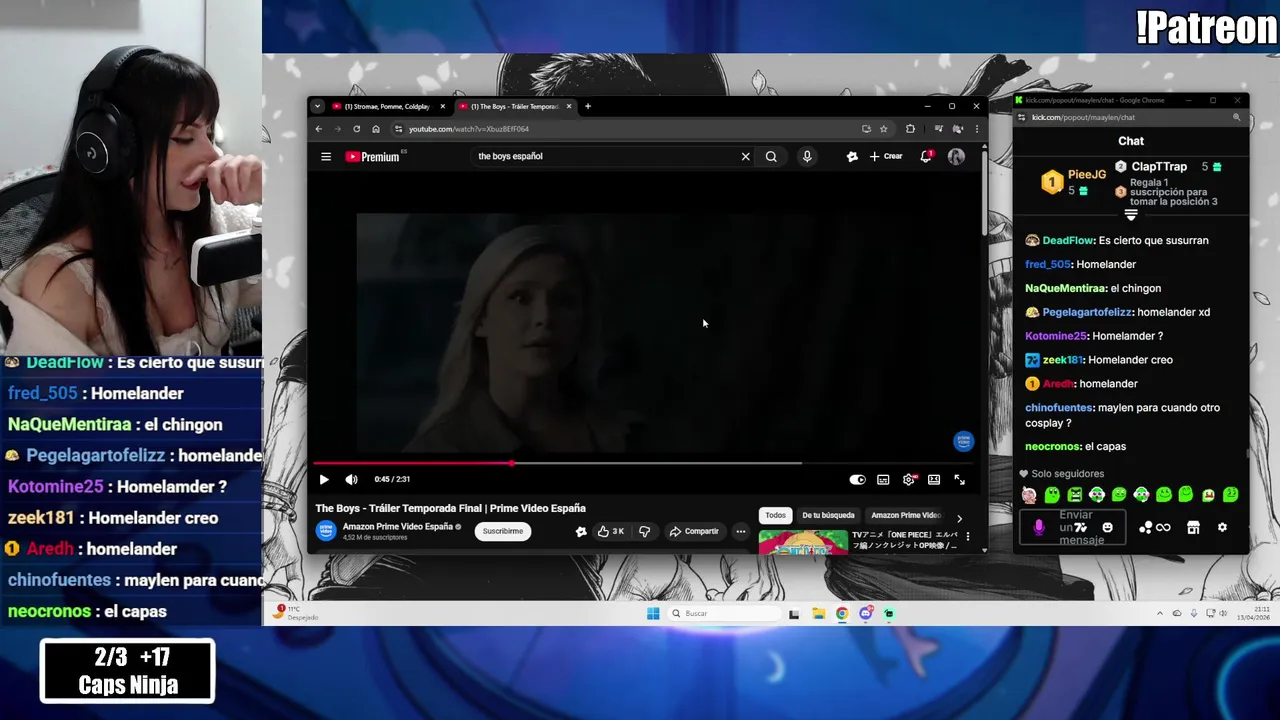Open Kick chat settings gear
Image resolution: width=1280 pixels, height=720 pixels.
tap(1222, 527)
